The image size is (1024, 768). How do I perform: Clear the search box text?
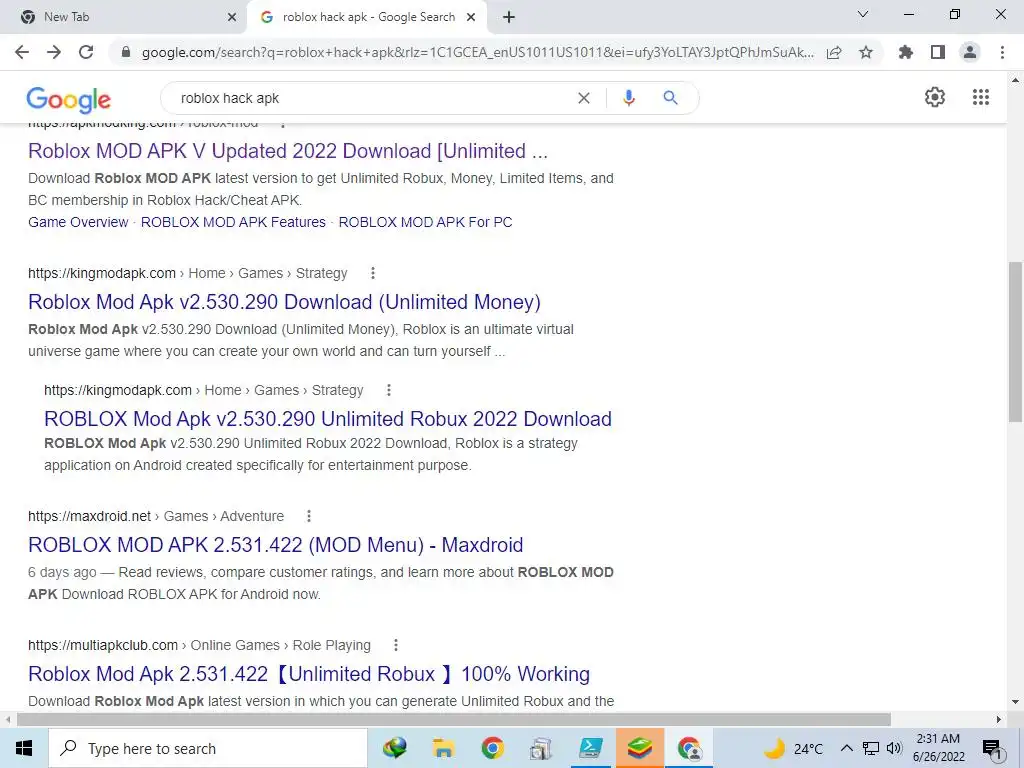[x=584, y=98]
